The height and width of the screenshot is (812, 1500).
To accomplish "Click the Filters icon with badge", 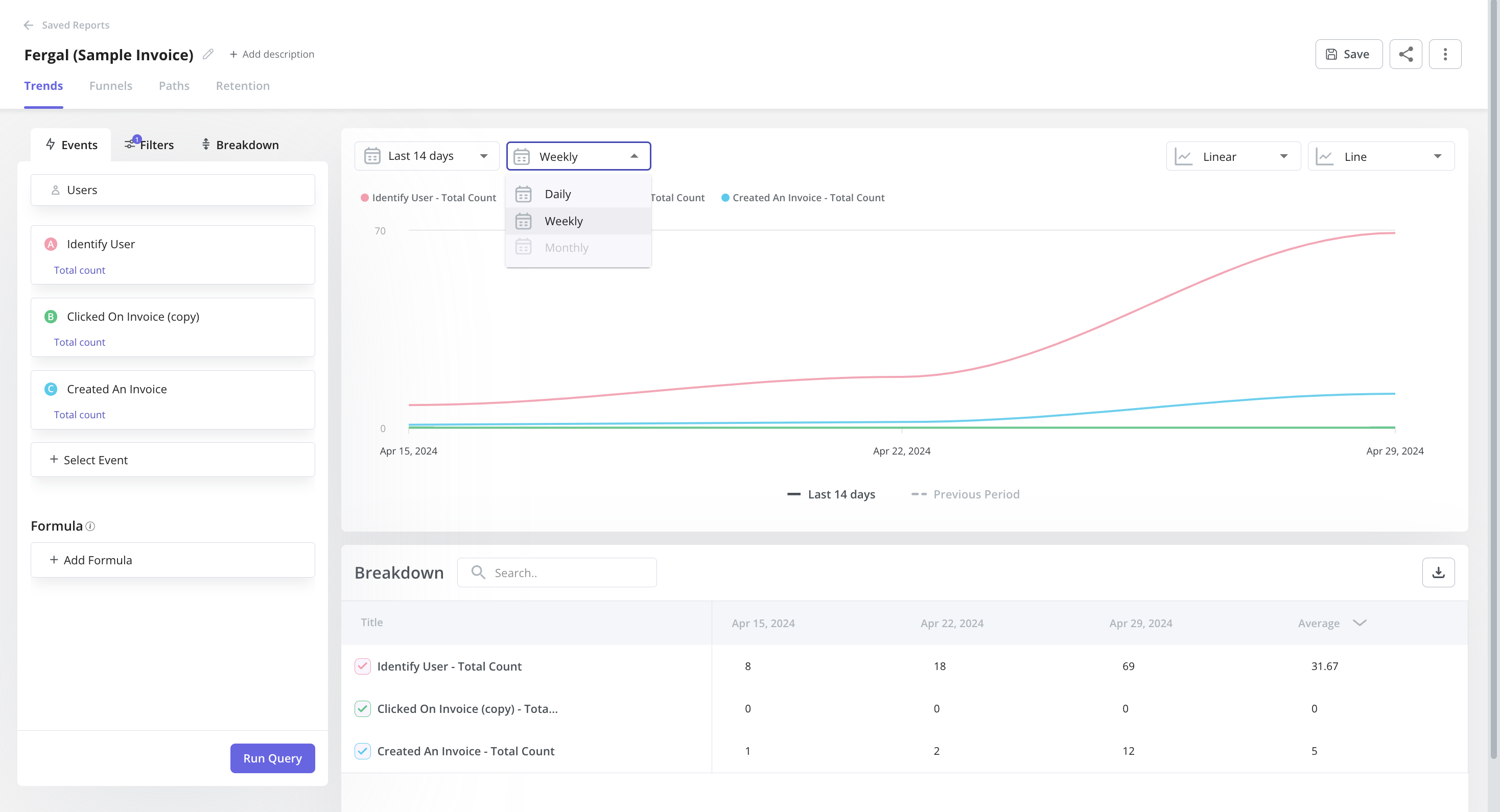I will [129, 145].
